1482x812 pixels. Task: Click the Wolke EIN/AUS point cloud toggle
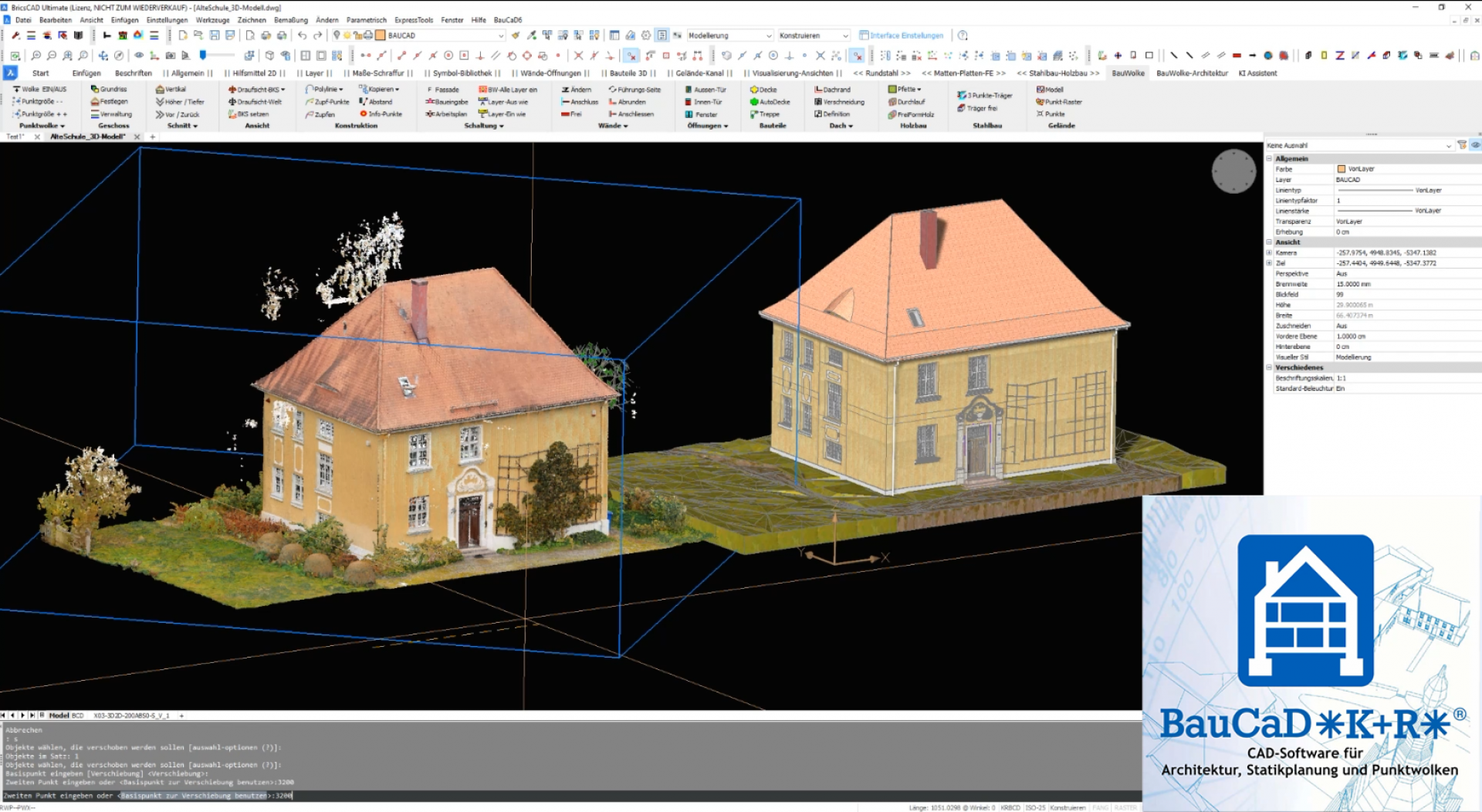tap(39, 90)
